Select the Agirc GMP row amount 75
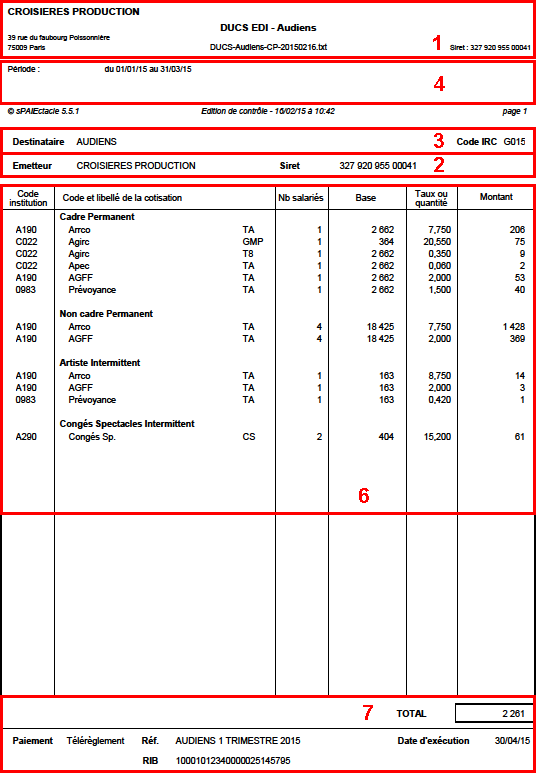Viewport: 536px width, 773px height. (x=520, y=242)
